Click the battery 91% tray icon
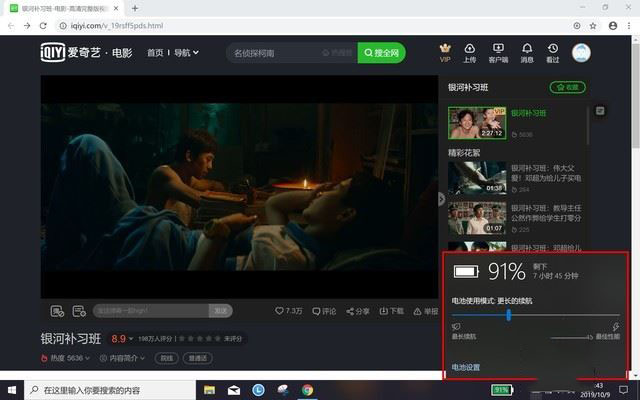Image resolution: width=640 pixels, height=400 pixels. (x=502, y=390)
